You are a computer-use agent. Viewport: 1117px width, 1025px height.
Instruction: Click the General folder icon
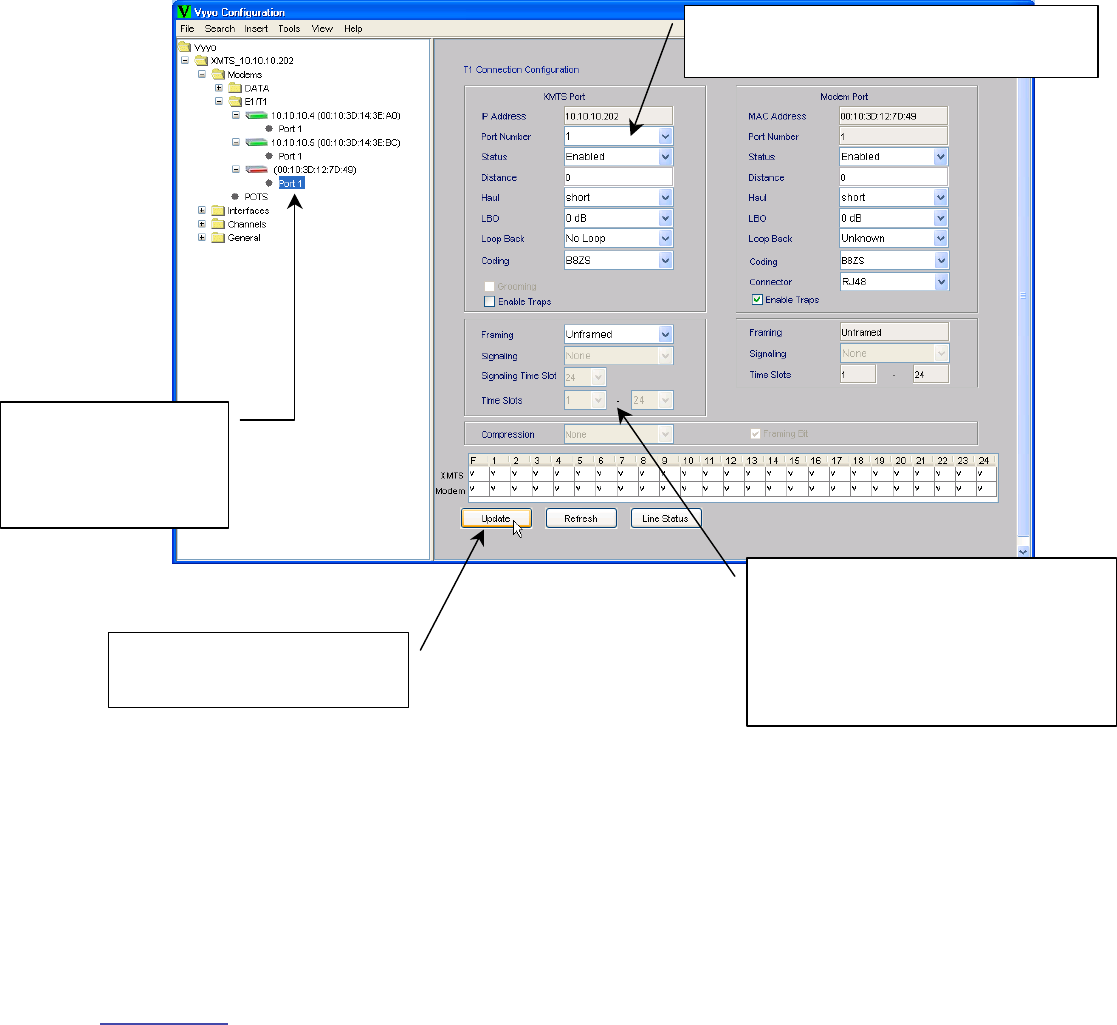218,238
